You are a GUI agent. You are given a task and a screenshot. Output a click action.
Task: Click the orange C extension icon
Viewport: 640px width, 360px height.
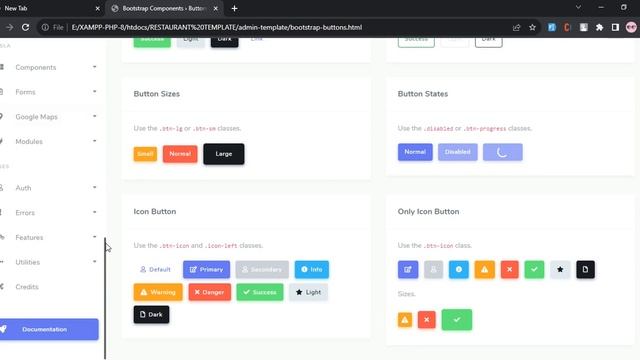(567, 27)
